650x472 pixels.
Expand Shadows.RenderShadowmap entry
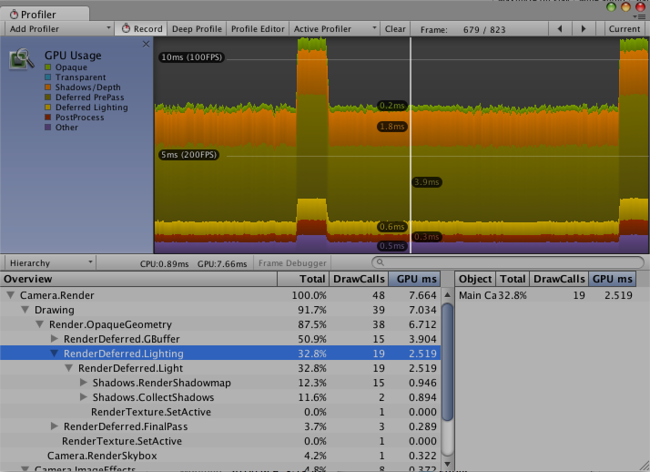pyautogui.click(x=84, y=383)
